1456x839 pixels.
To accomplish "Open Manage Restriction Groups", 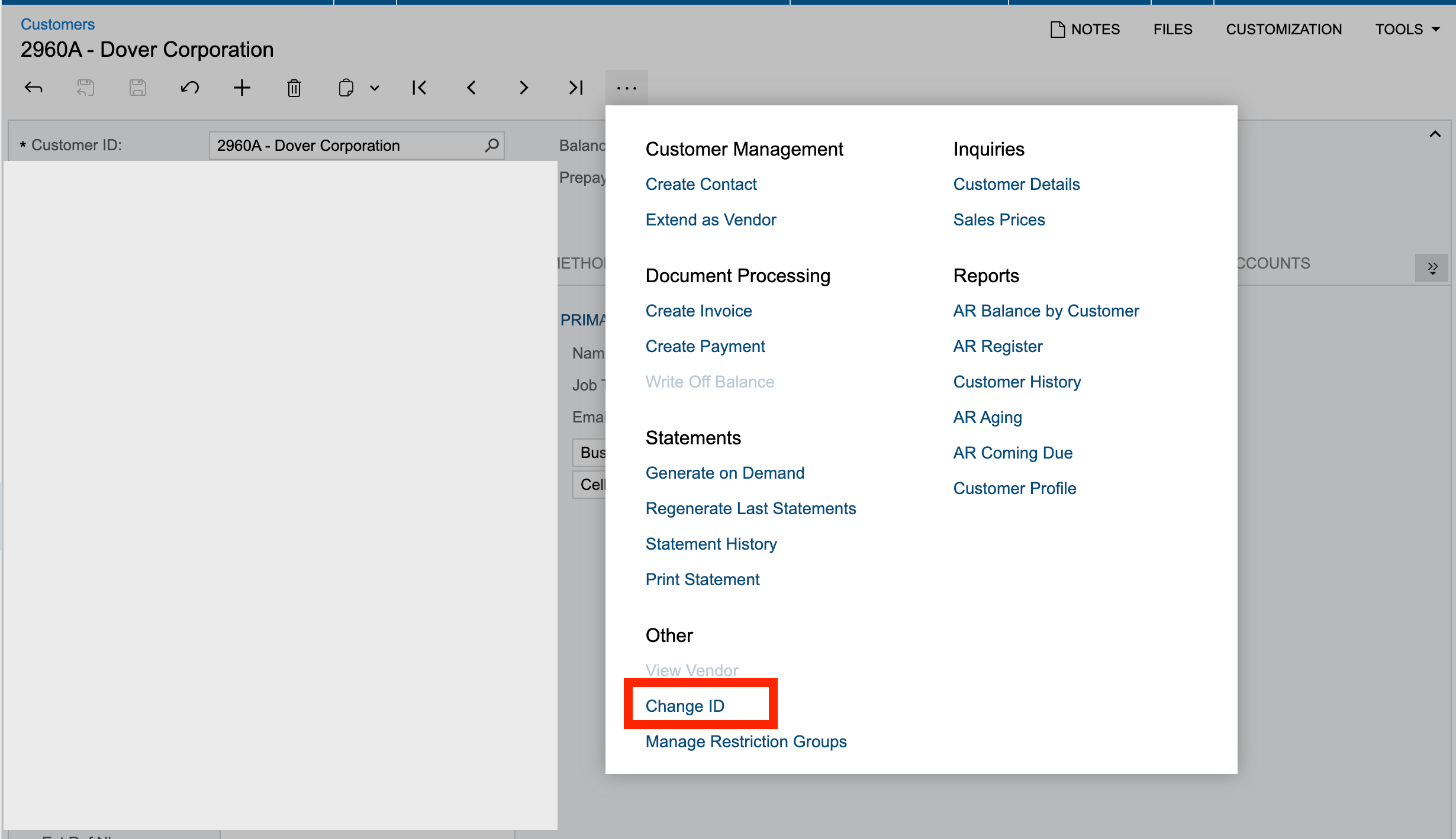I will 746,741.
